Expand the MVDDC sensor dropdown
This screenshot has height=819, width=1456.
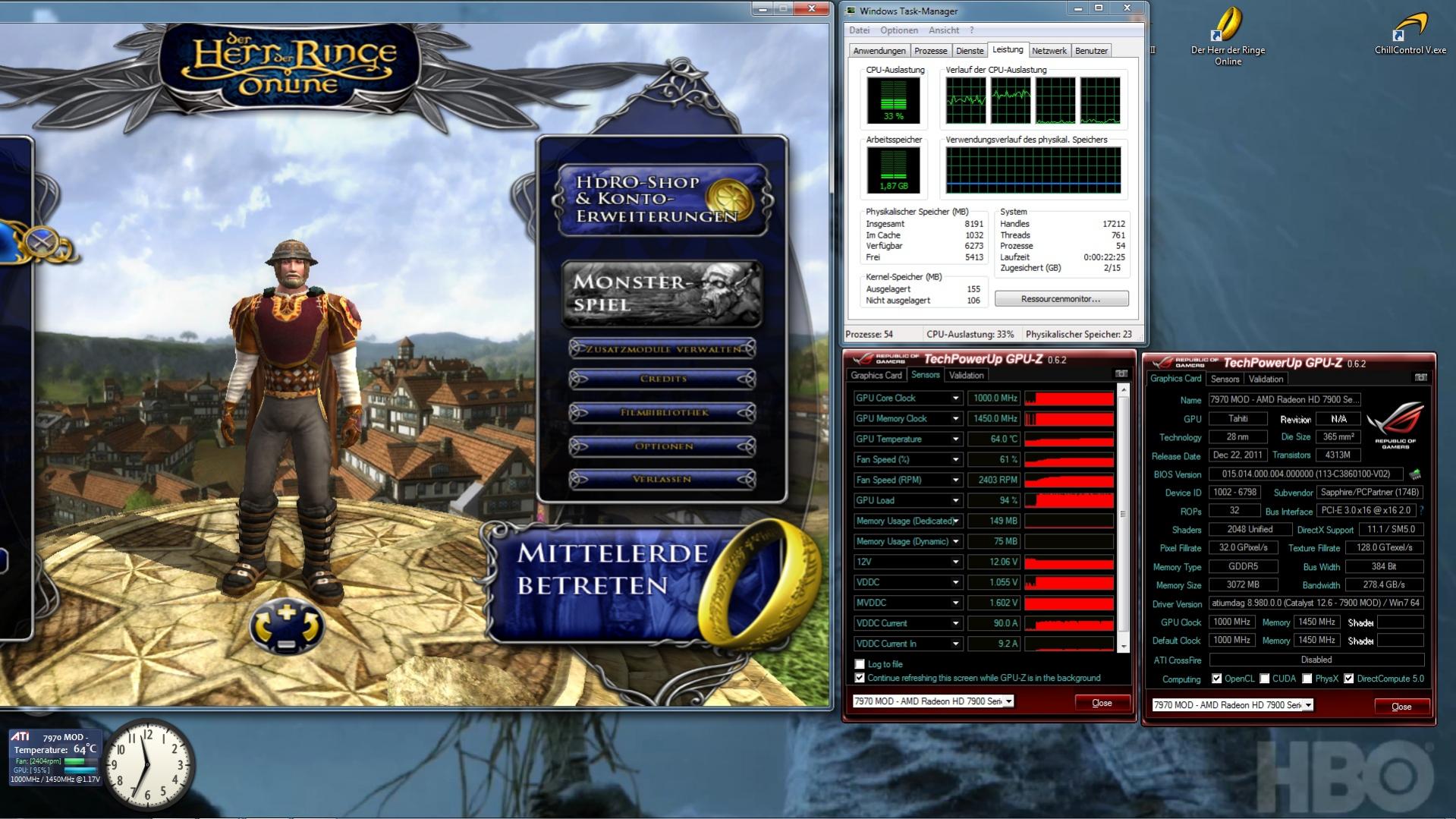tap(955, 603)
